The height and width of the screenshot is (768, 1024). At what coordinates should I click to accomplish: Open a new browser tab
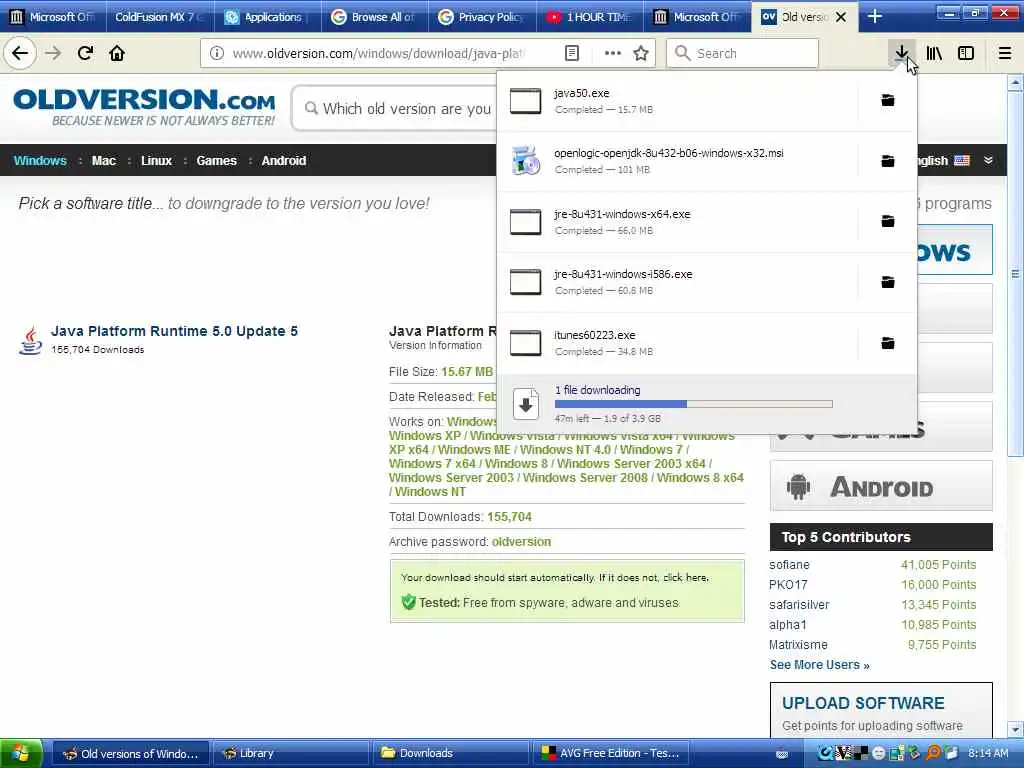tap(874, 17)
